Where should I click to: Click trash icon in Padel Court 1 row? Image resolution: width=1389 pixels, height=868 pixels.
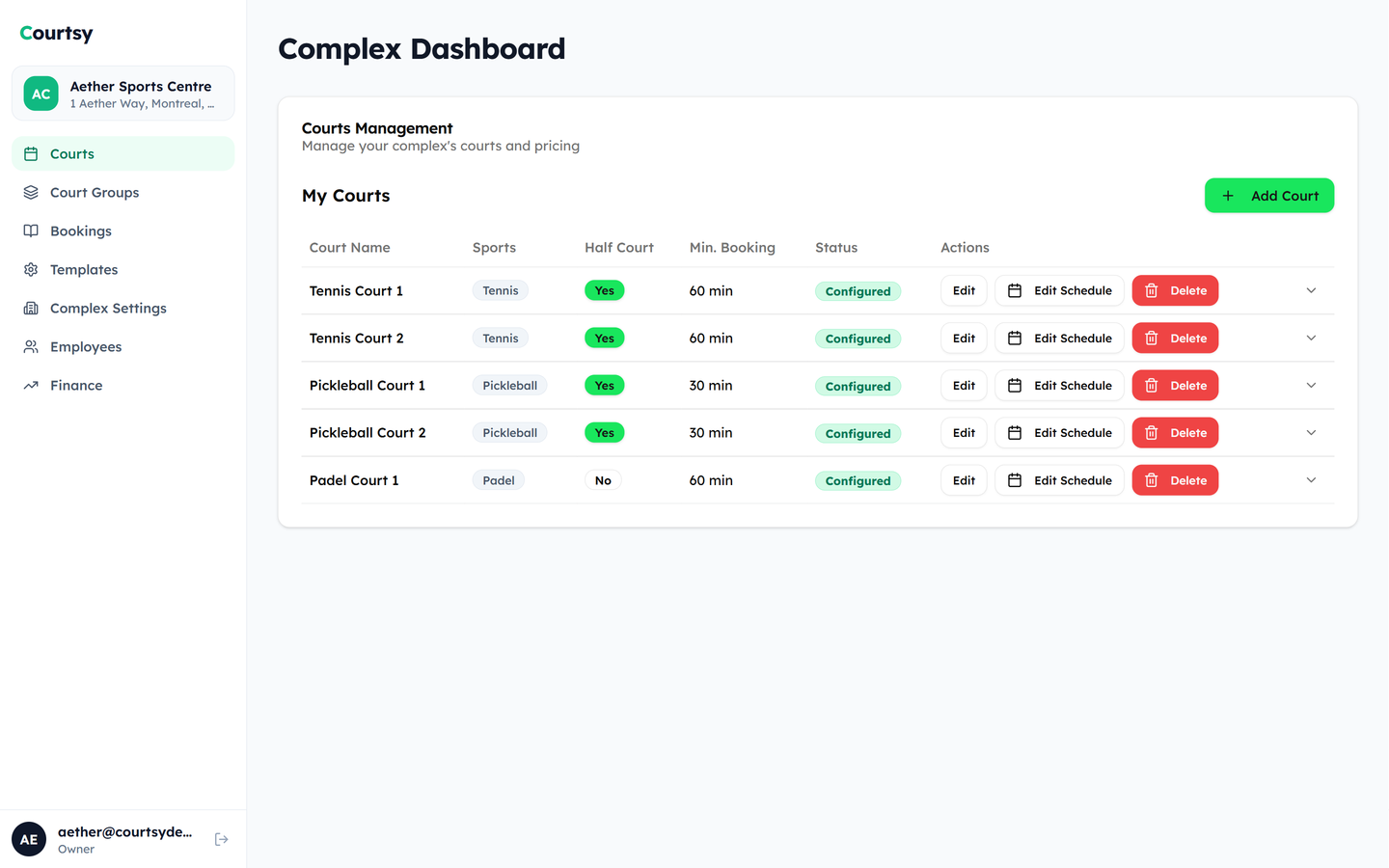(x=1152, y=480)
